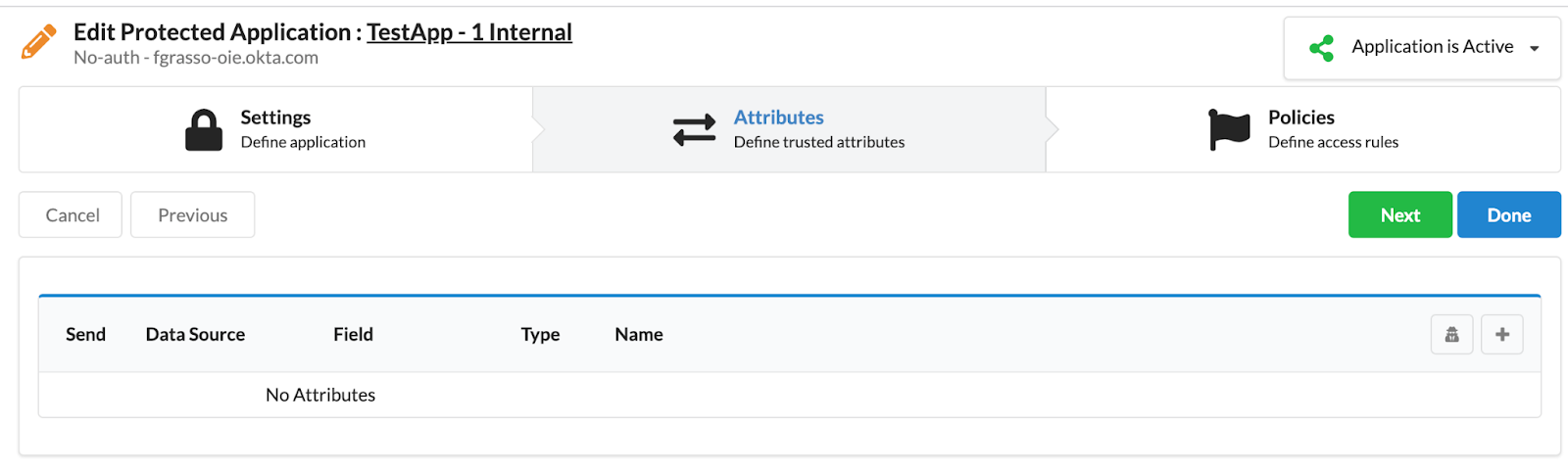The height and width of the screenshot is (471, 1568).
Task: Click the padlock icon for Settings
Action: tap(204, 130)
